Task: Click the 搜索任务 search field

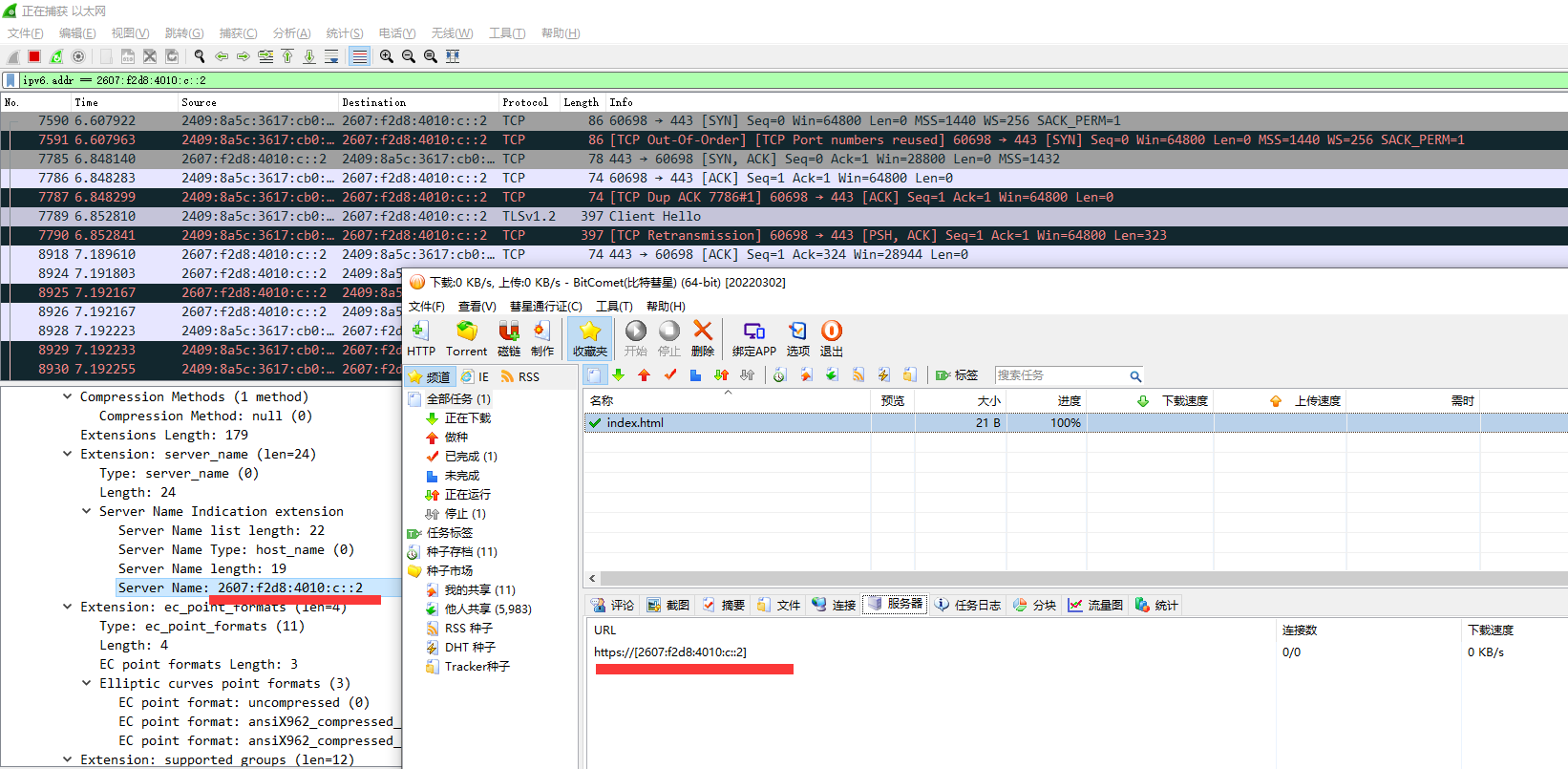Action: 1060,375
